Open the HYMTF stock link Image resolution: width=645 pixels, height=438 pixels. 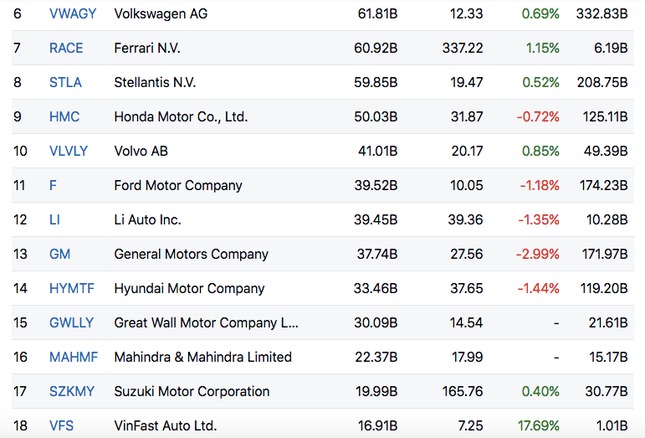tap(71, 289)
